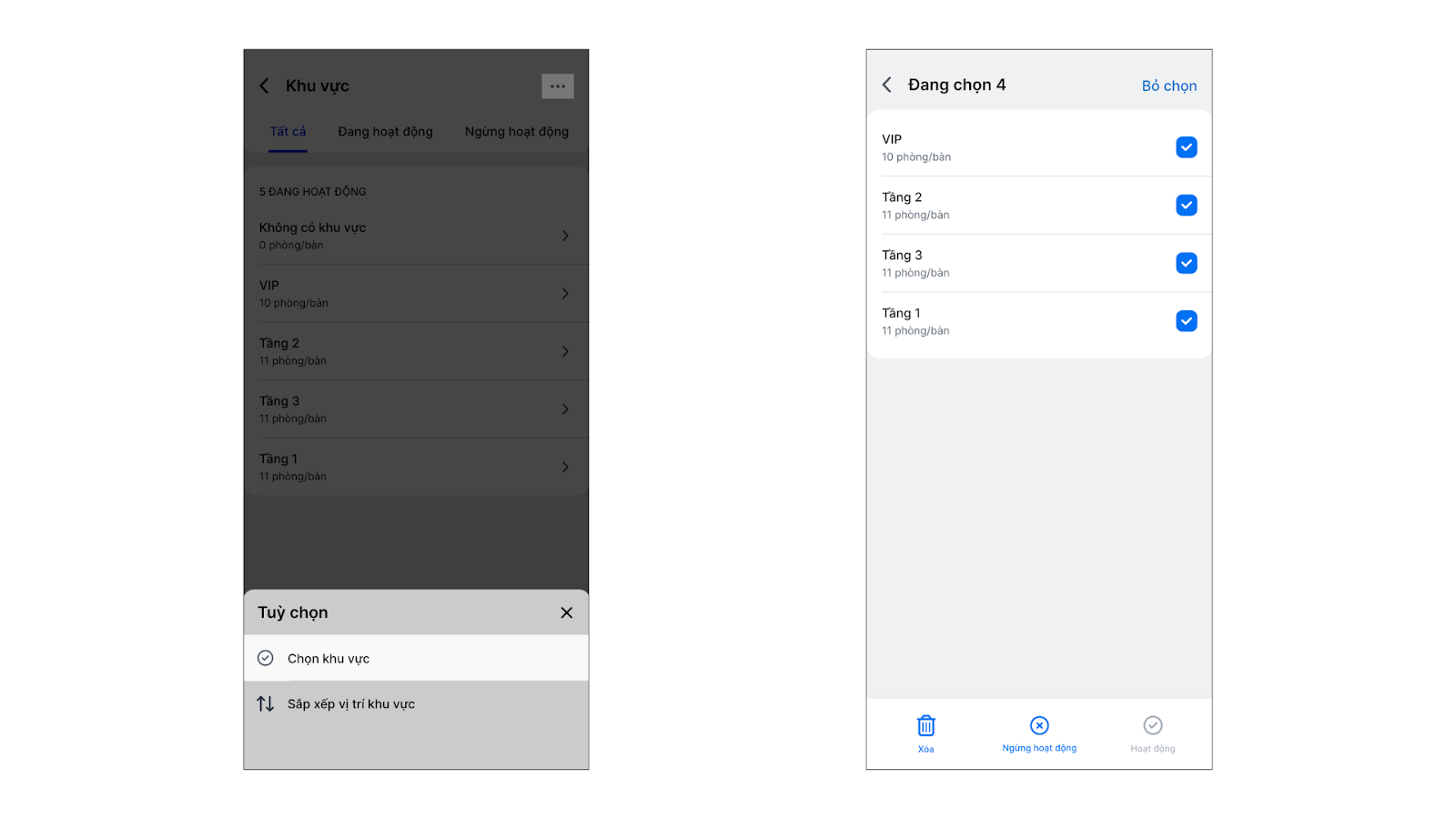
Task: Open the VIP area row chevron
Action: tap(565, 294)
